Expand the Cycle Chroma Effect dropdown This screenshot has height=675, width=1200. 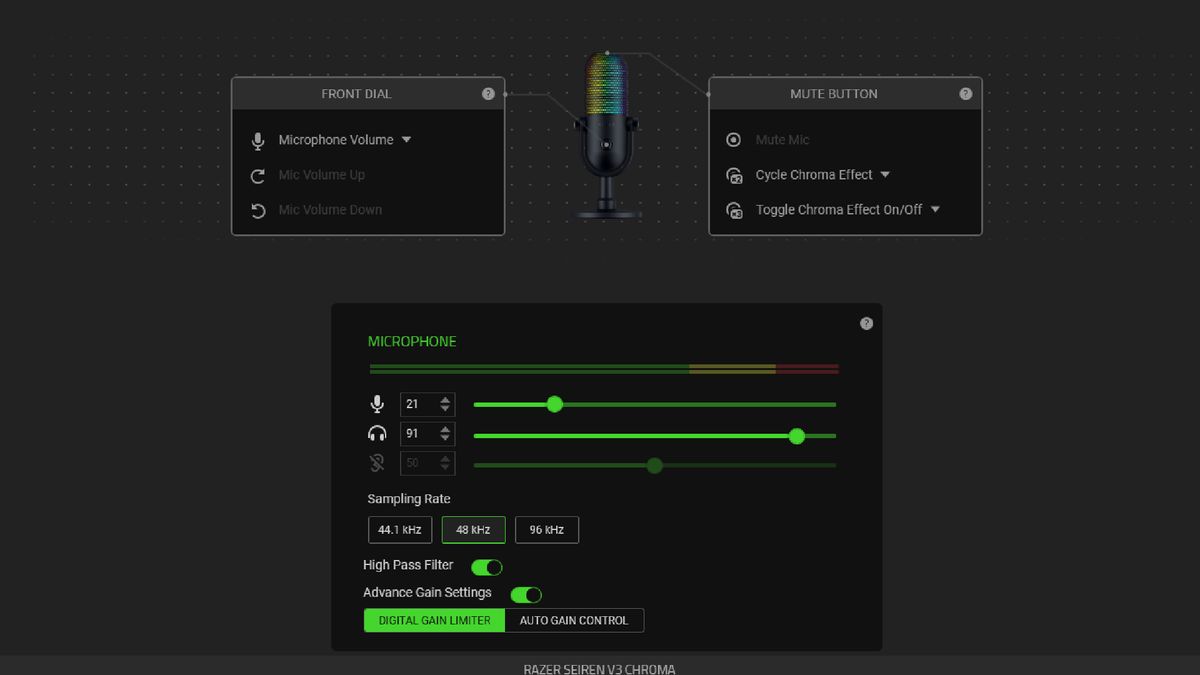(x=886, y=174)
